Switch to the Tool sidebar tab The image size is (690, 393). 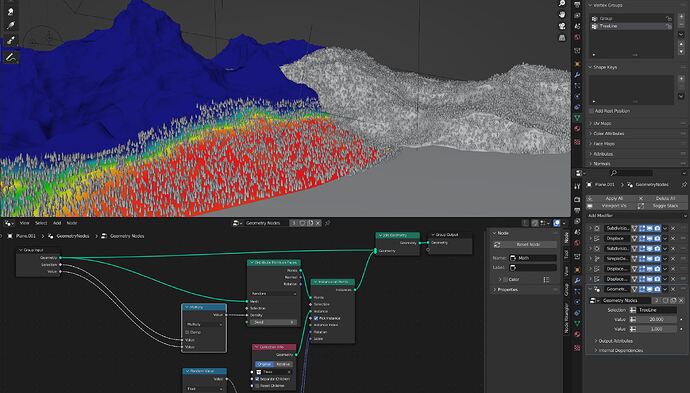pyautogui.click(x=566, y=254)
